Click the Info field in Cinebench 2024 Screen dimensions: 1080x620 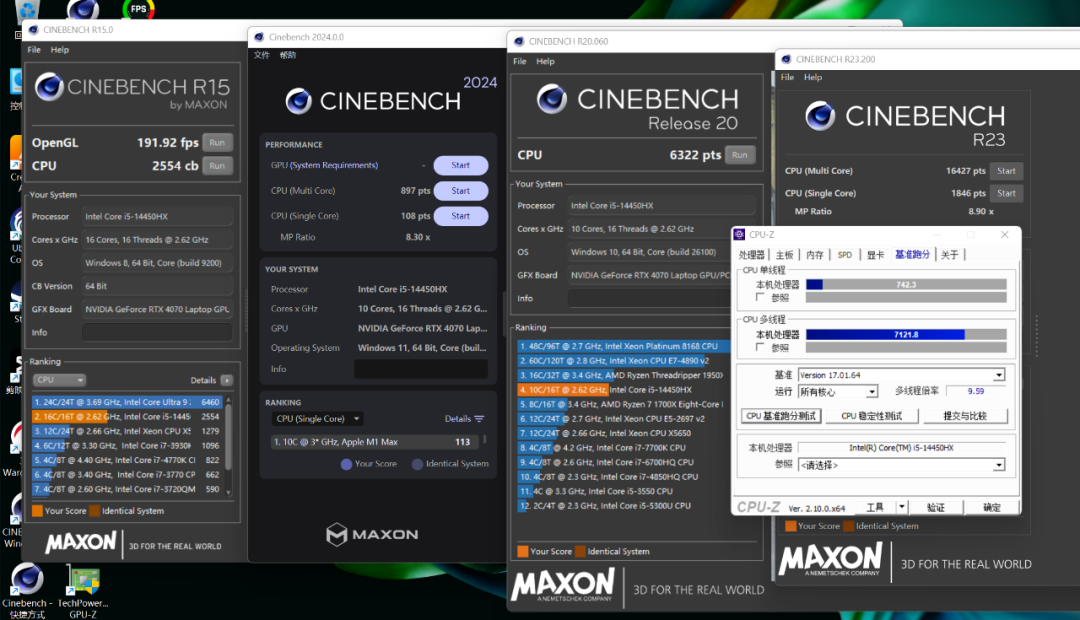click(x=421, y=369)
